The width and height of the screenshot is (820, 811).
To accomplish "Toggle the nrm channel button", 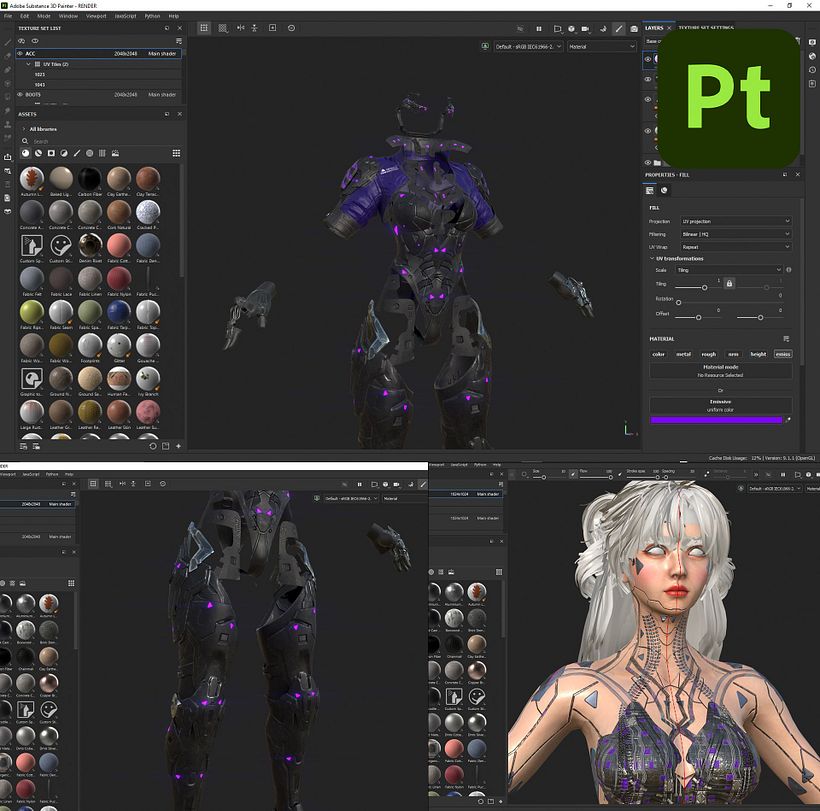I will click(733, 354).
